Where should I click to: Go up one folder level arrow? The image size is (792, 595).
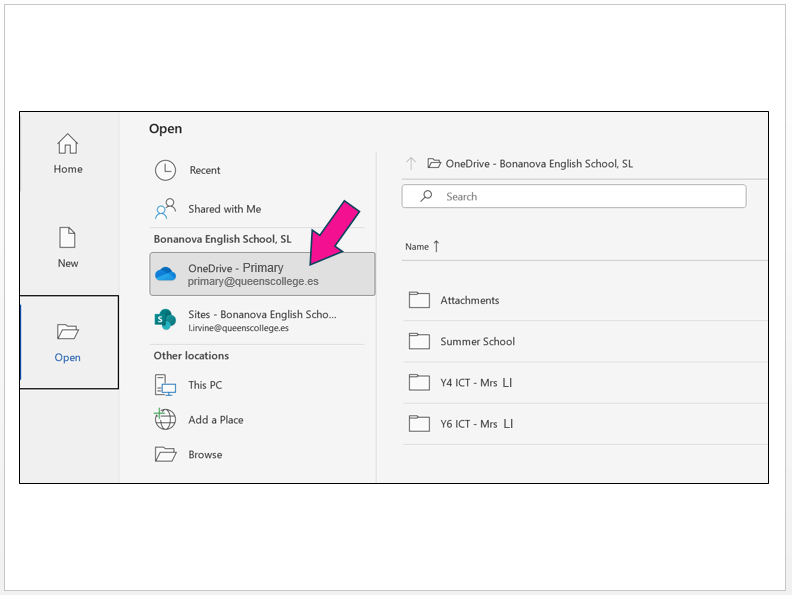coord(410,164)
